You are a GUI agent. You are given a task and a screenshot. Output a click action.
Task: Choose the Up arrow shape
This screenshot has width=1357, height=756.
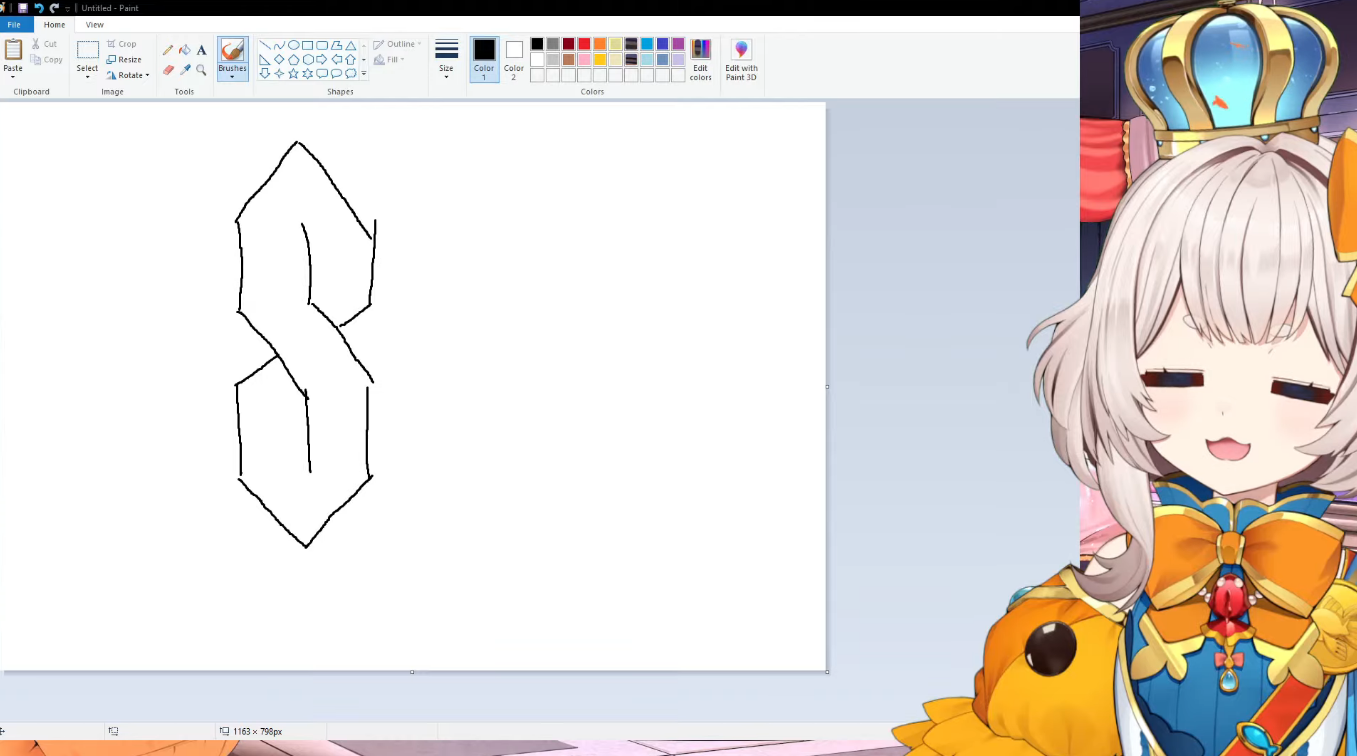(x=351, y=60)
